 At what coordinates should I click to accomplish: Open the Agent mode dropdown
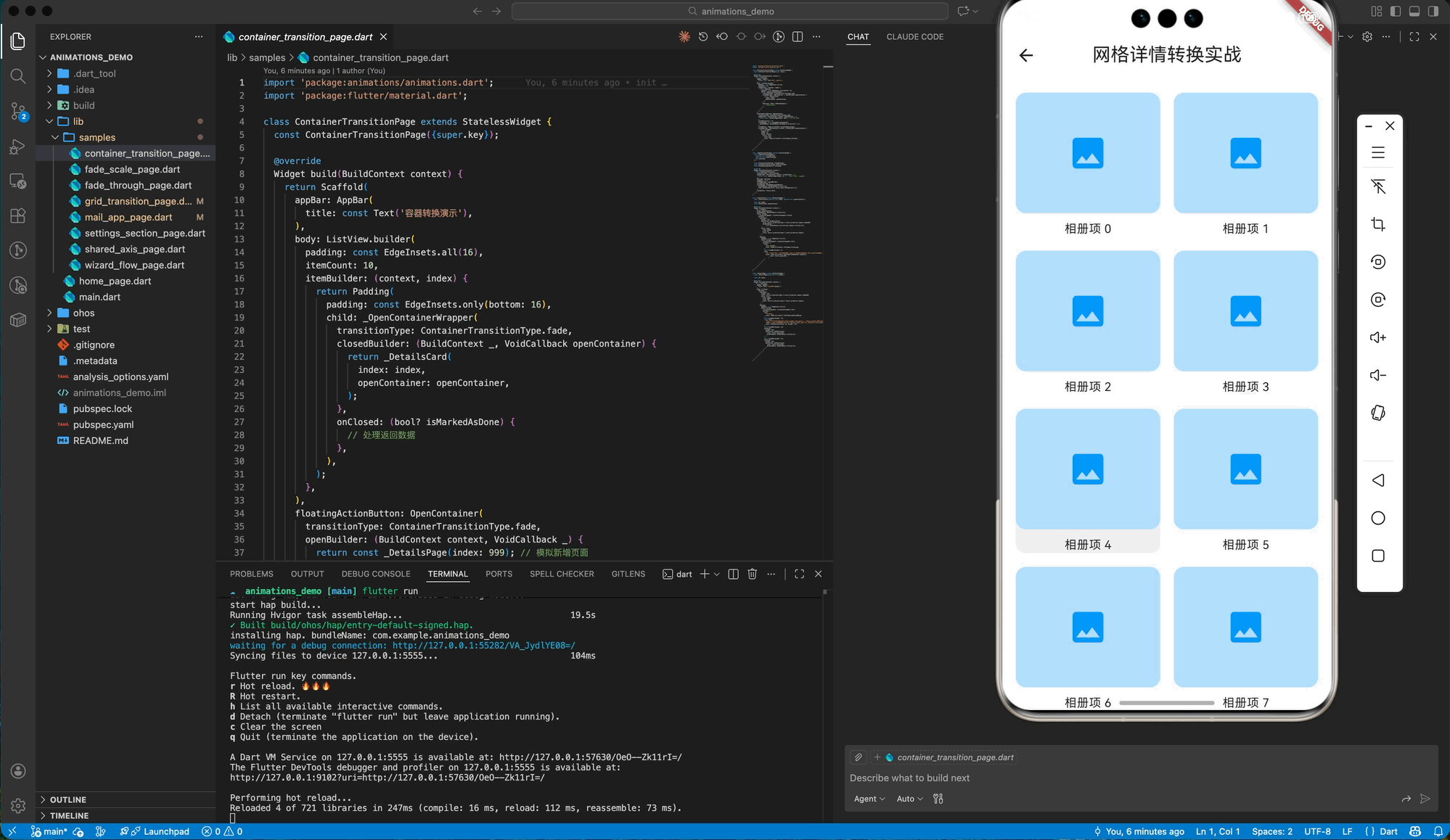point(869,799)
